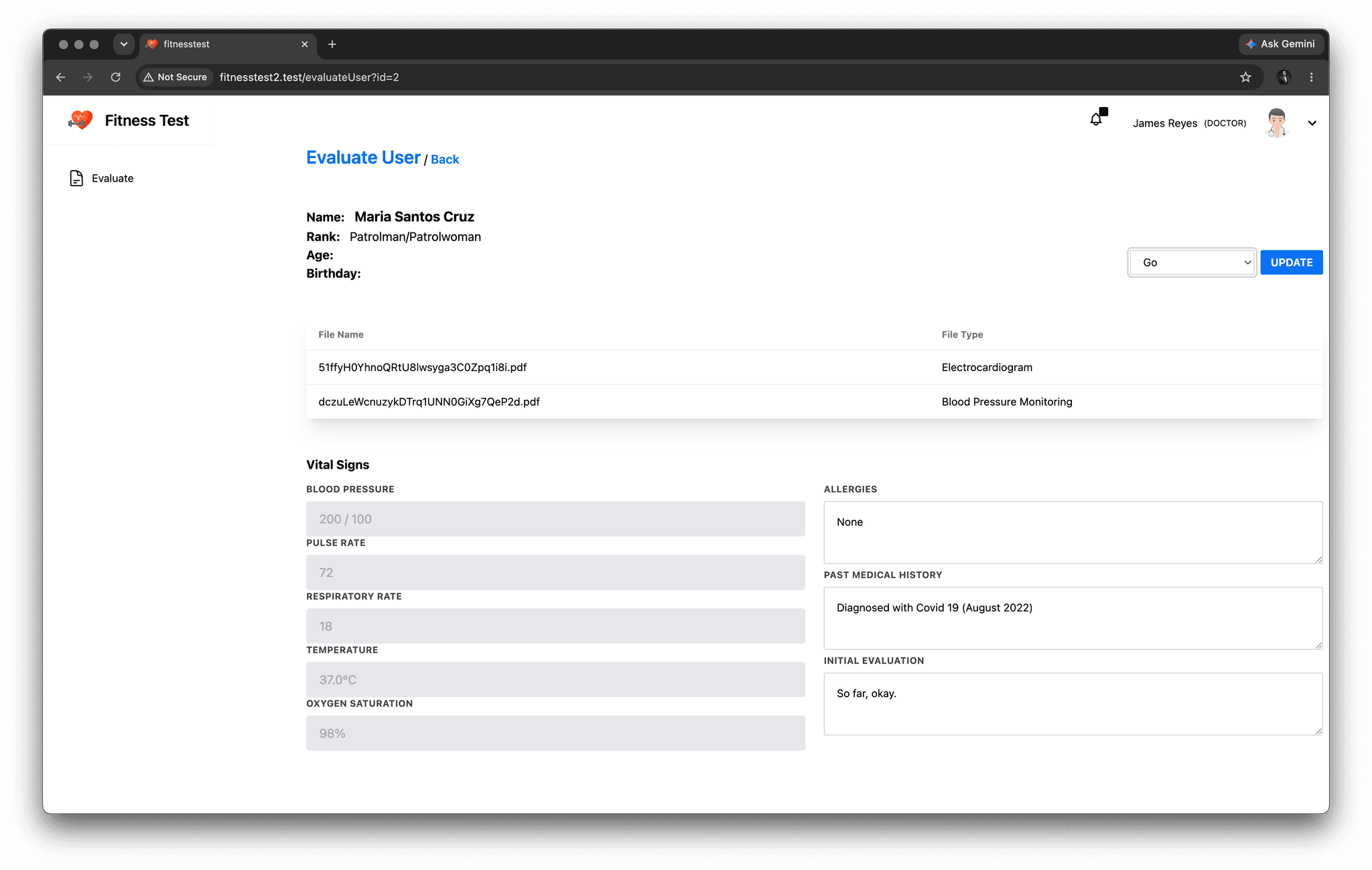Close the fitnesstest tab

click(x=305, y=44)
